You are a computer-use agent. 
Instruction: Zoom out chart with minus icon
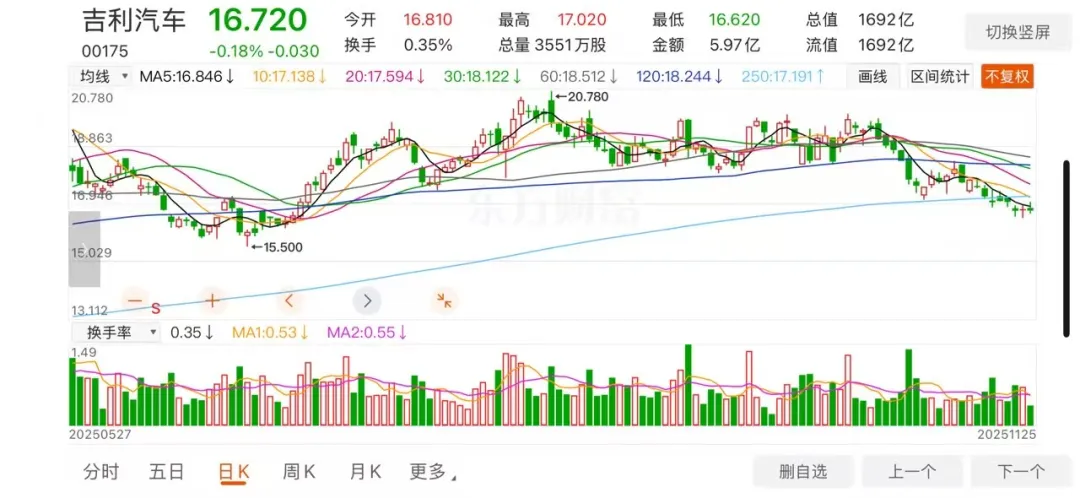(x=135, y=300)
